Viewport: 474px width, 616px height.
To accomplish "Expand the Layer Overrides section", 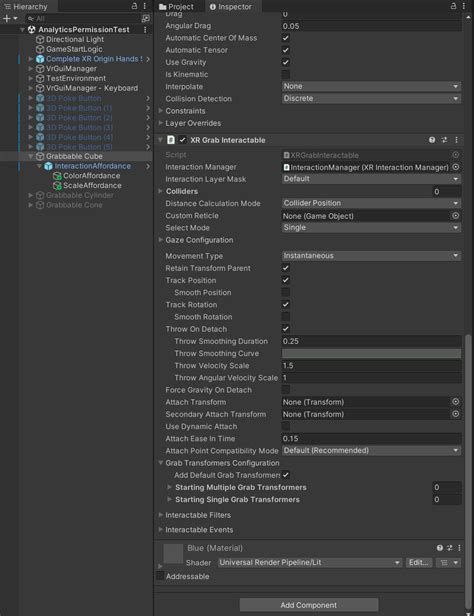I will [x=161, y=123].
